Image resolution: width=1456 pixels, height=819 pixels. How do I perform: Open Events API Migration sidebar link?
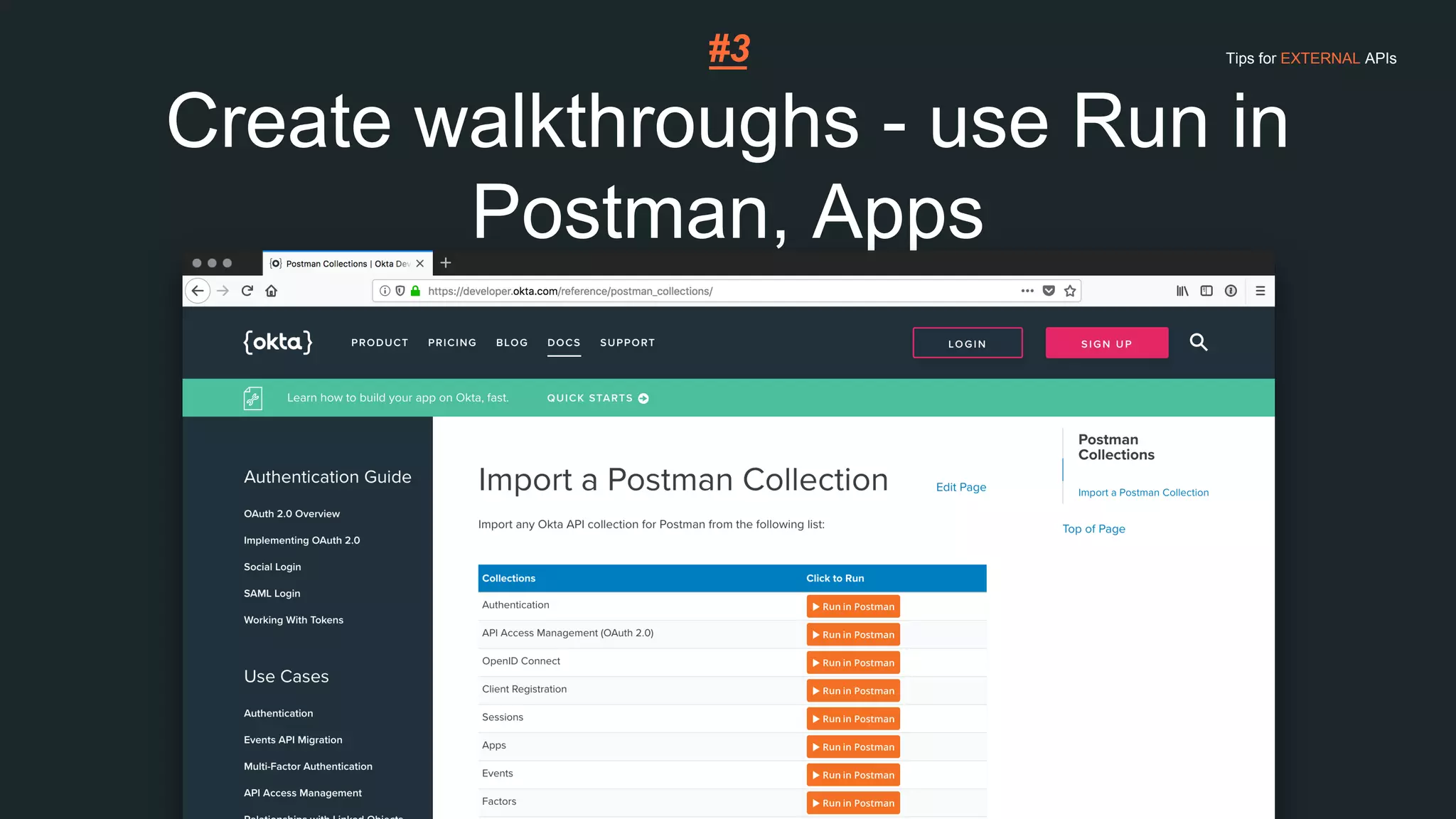pyautogui.click(x=293, y=740)
